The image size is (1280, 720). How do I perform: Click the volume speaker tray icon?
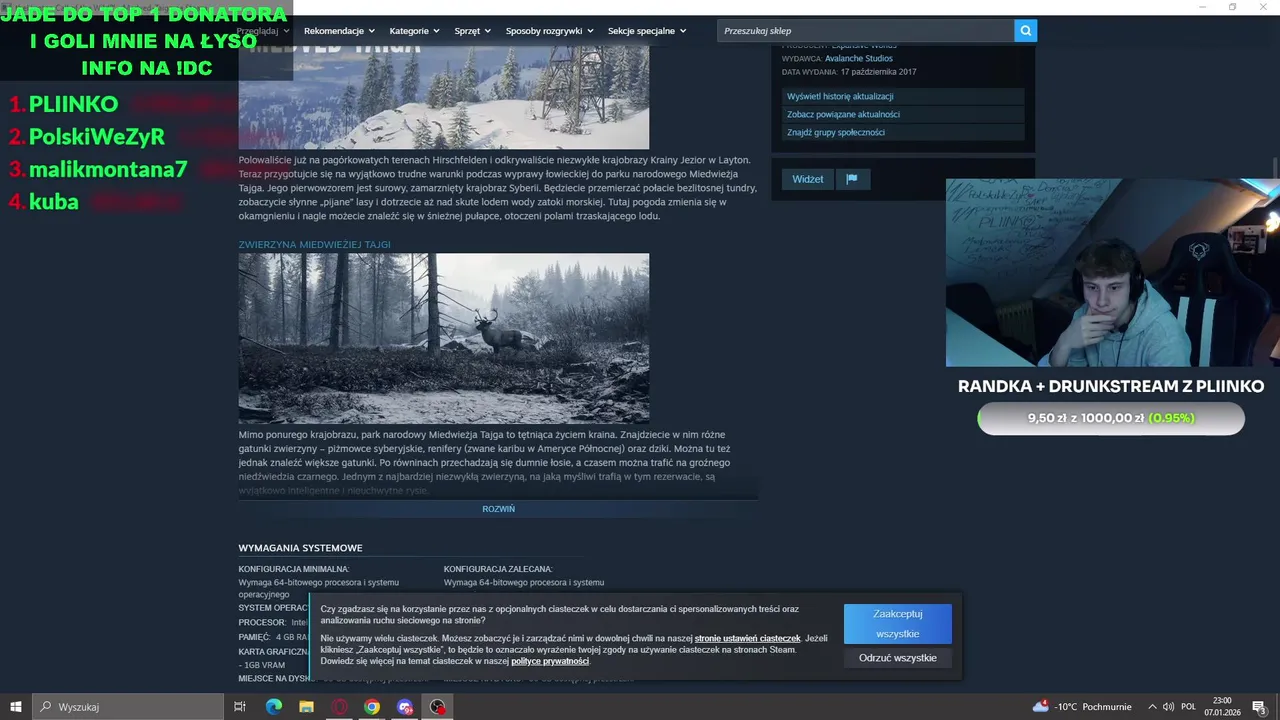[1168, 707]
